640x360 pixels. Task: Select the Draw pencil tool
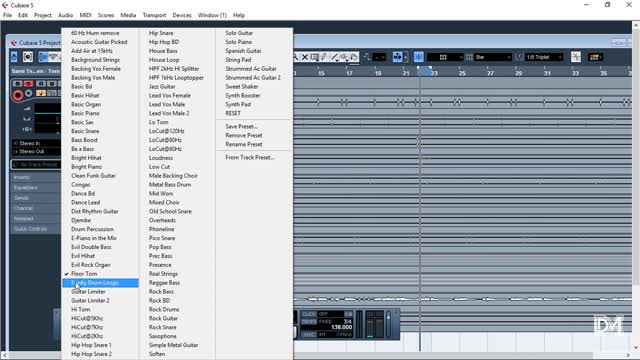pos(324,57)
